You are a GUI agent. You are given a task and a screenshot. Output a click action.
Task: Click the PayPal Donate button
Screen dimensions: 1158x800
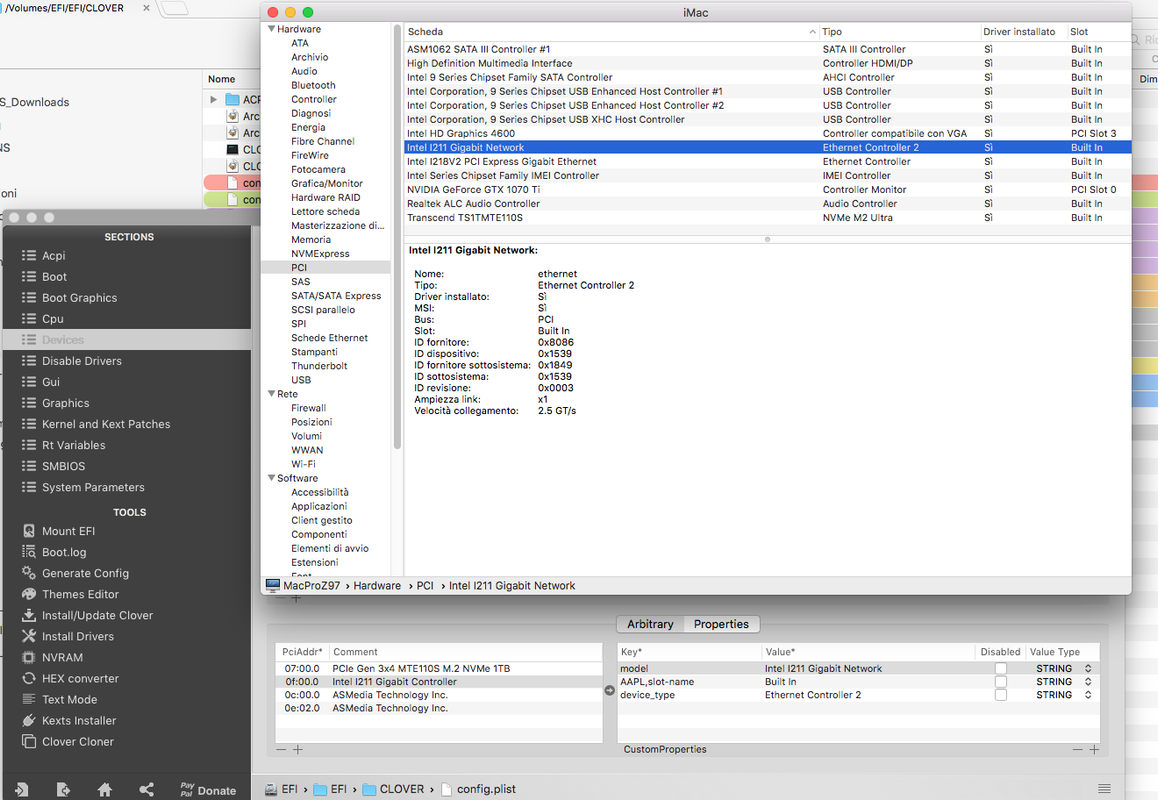208,790
